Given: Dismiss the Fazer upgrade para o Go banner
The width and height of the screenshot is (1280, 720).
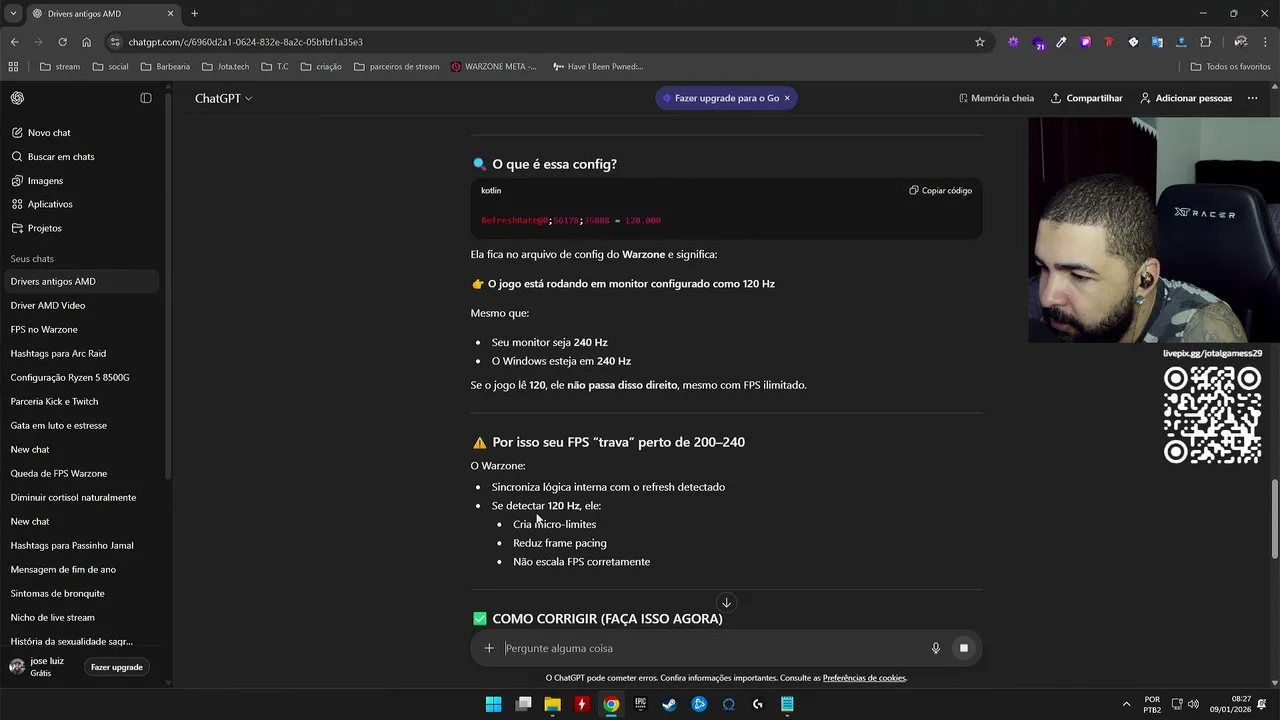Looking at the screenshot, I should coord(787,98).
